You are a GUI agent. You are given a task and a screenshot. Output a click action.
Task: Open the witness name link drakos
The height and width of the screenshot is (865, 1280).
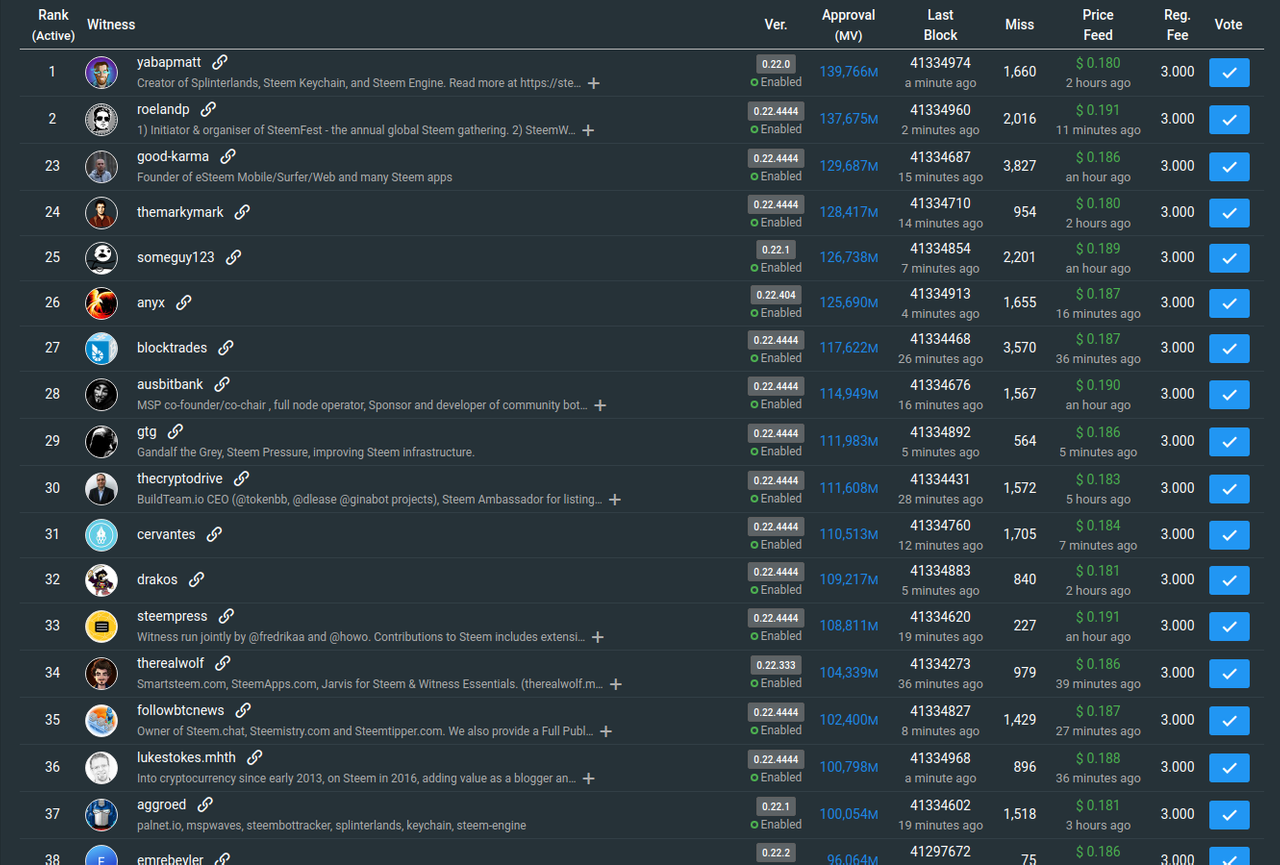(x=157, y=579)
